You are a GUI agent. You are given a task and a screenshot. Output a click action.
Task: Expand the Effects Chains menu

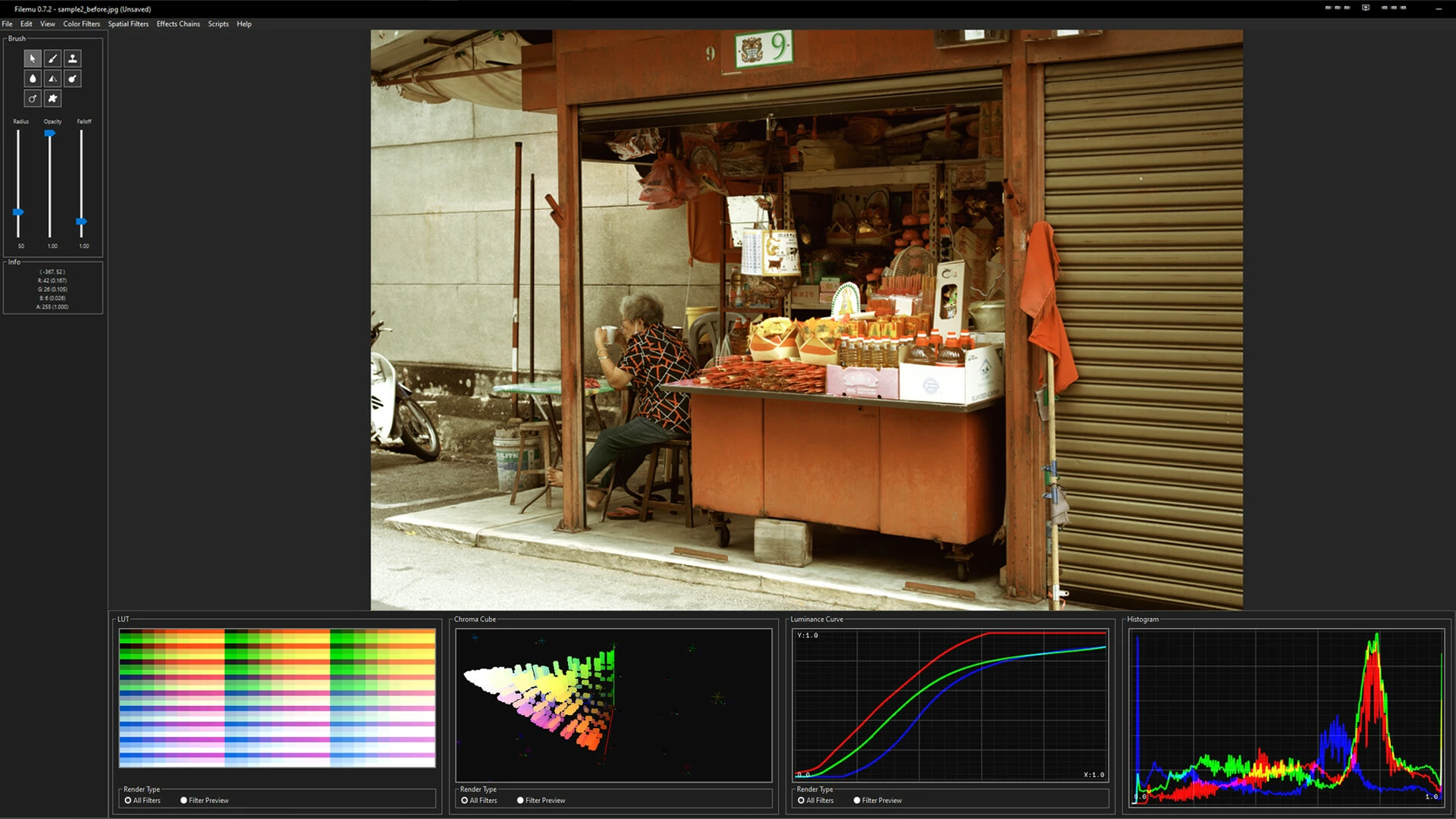click(x=178, y=24)
